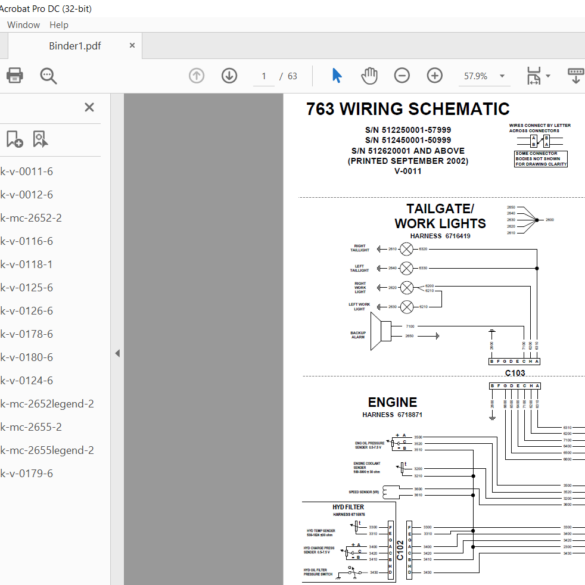Add a new bookmark icon
The height and width of the screenshot is (585, 585).
[x=15, y=139]
